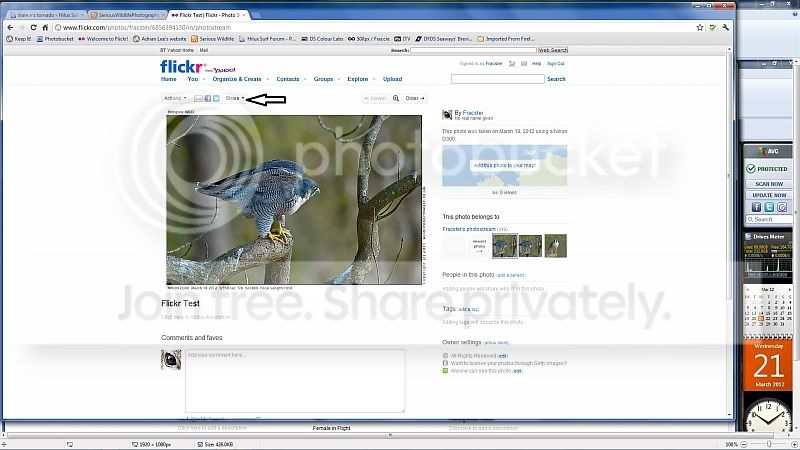Image resolution: width=800 pixels, height=450 pixels.
Task: Go to the previous month in the calendar gadget
Action: [747, 289]
